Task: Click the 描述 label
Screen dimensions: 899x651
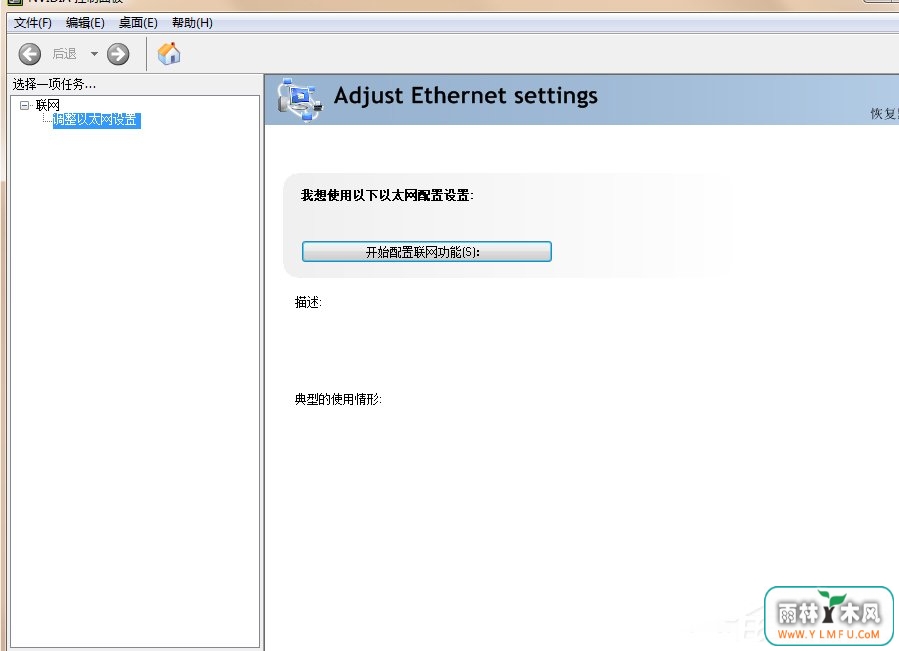Action: tap(308, 302)
